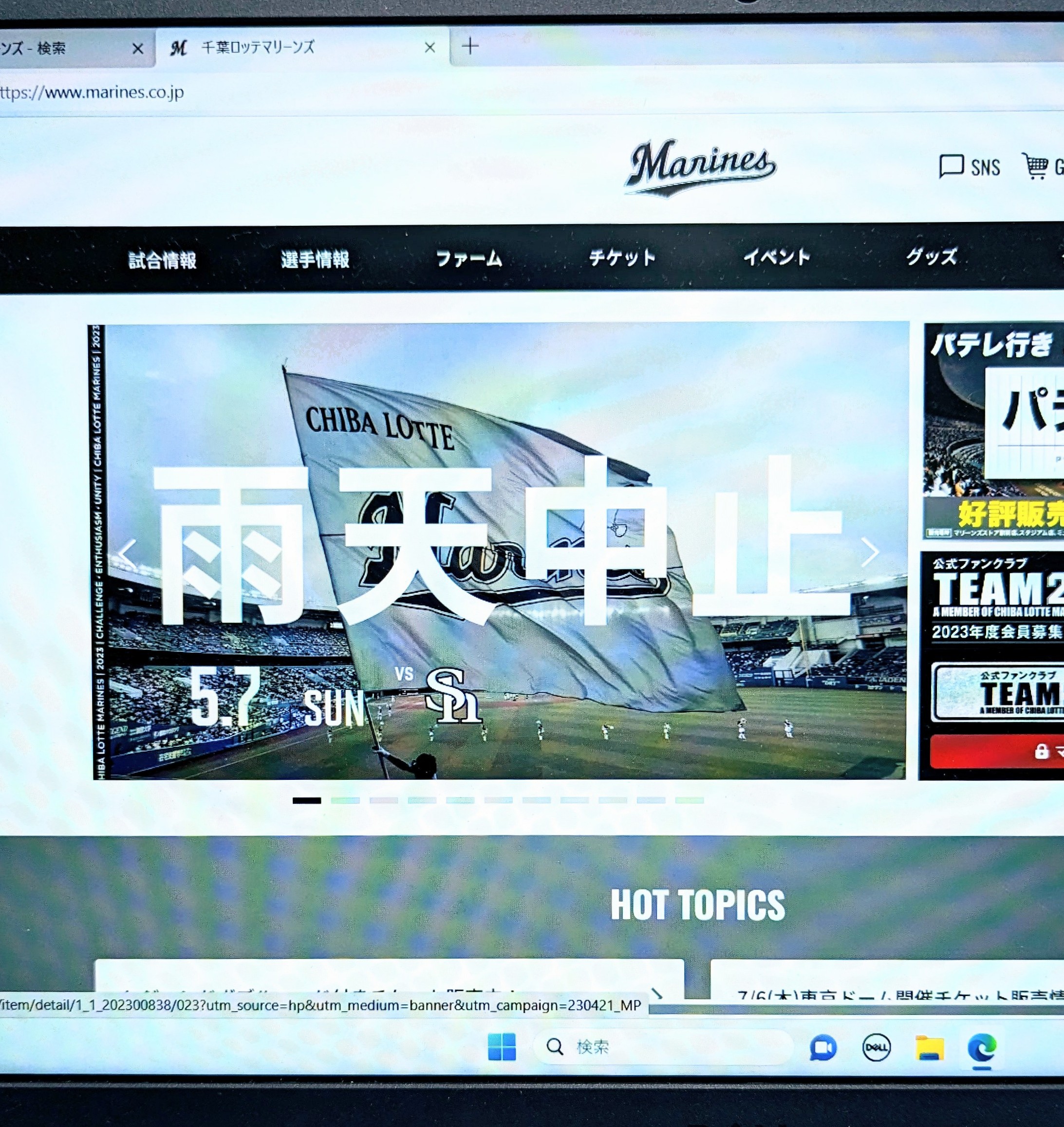Open the 選手情報 menu

click(315, 259)
